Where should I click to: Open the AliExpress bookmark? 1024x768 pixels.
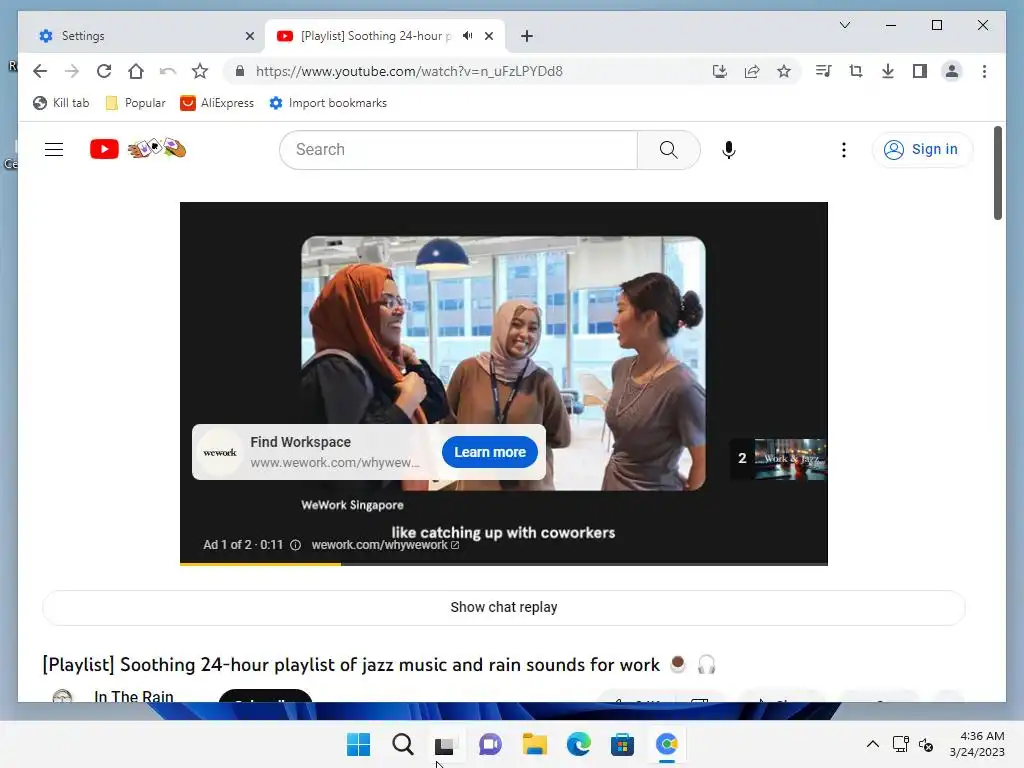click(217, 103)
